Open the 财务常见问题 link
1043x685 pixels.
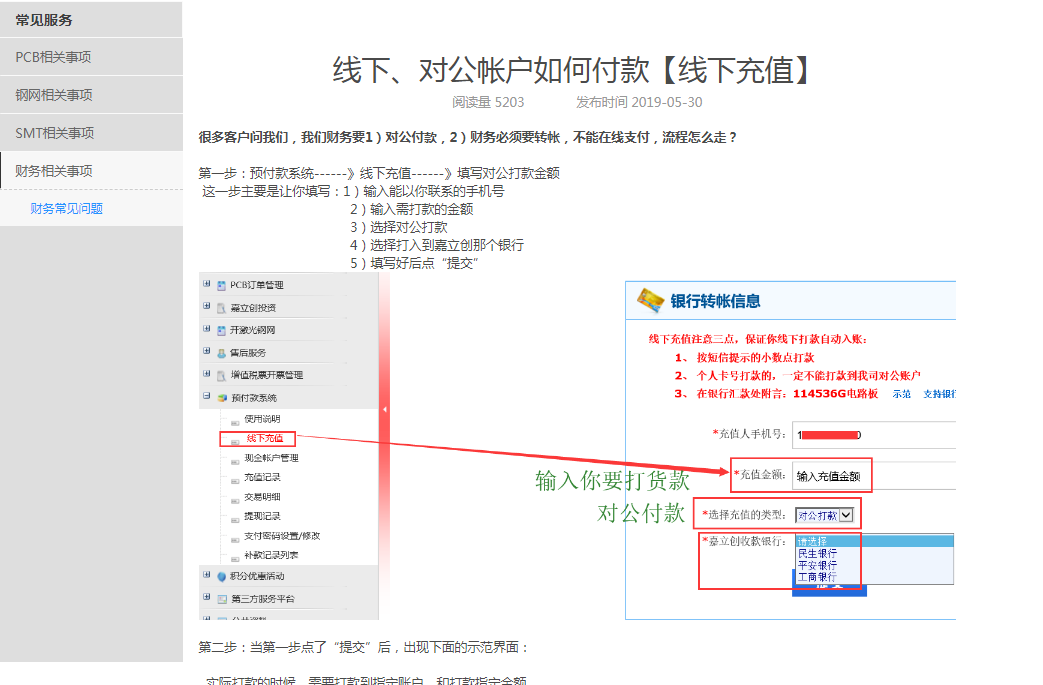click(66, 208)
